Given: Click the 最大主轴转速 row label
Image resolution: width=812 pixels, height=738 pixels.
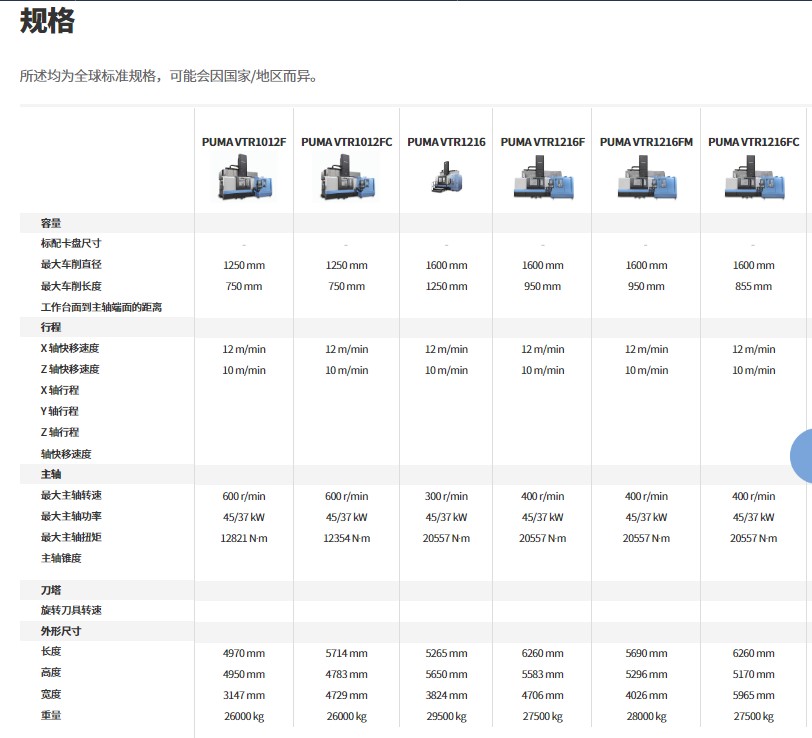Looking at the screenshot, I should click(71, 496).
